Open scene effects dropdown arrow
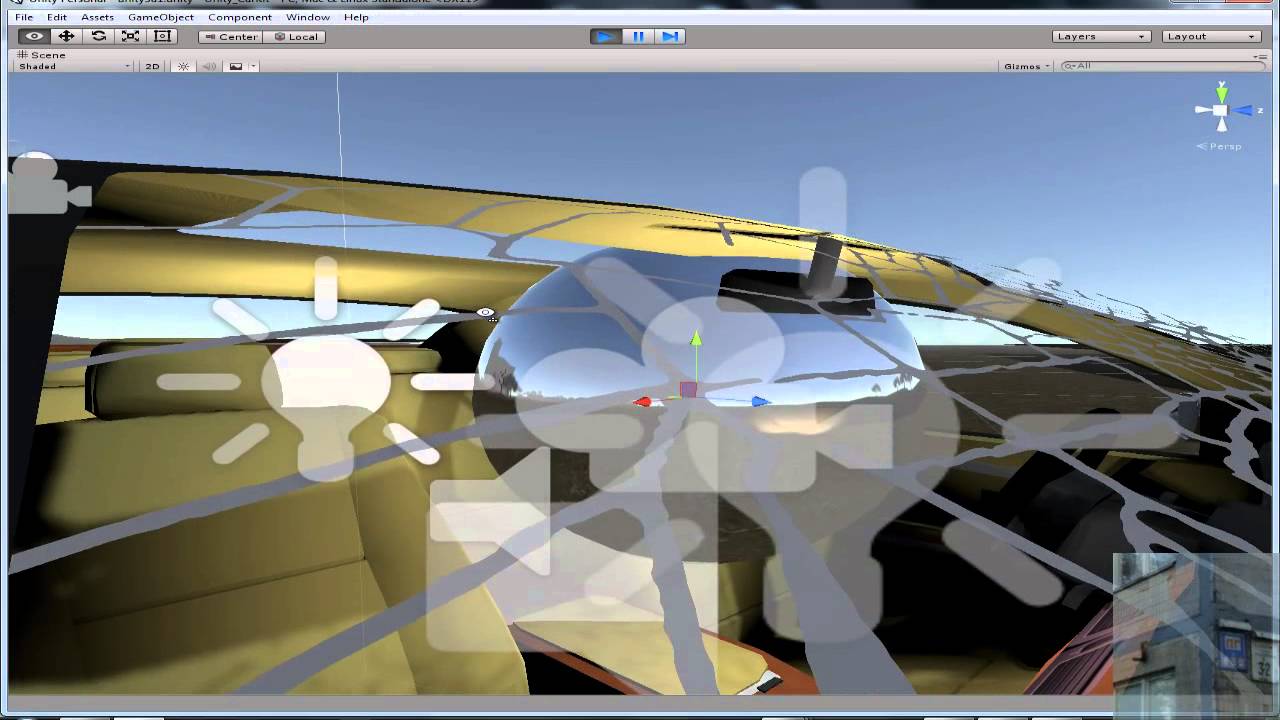Viewport: 1280px width, 720px height. 253,66
